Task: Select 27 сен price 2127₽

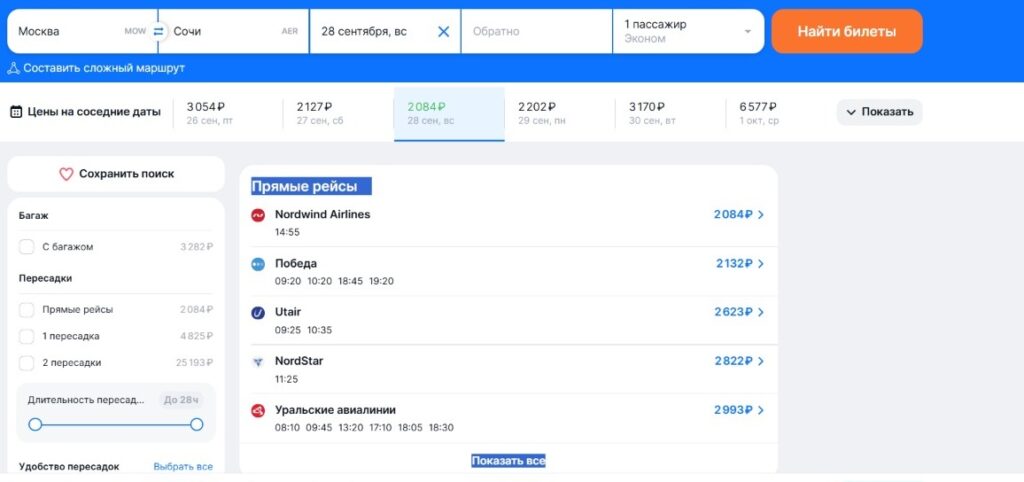Action: [x=338, y=113]
